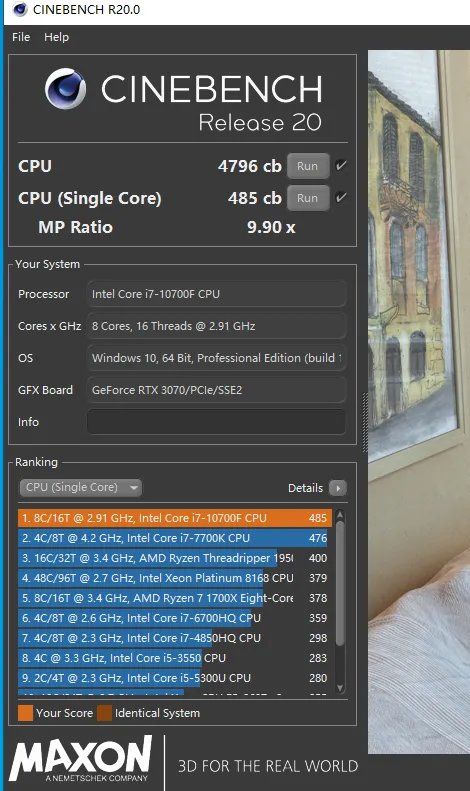Run the multi-core CPU benchmark

pyautogui.click(x=308, y=166)
